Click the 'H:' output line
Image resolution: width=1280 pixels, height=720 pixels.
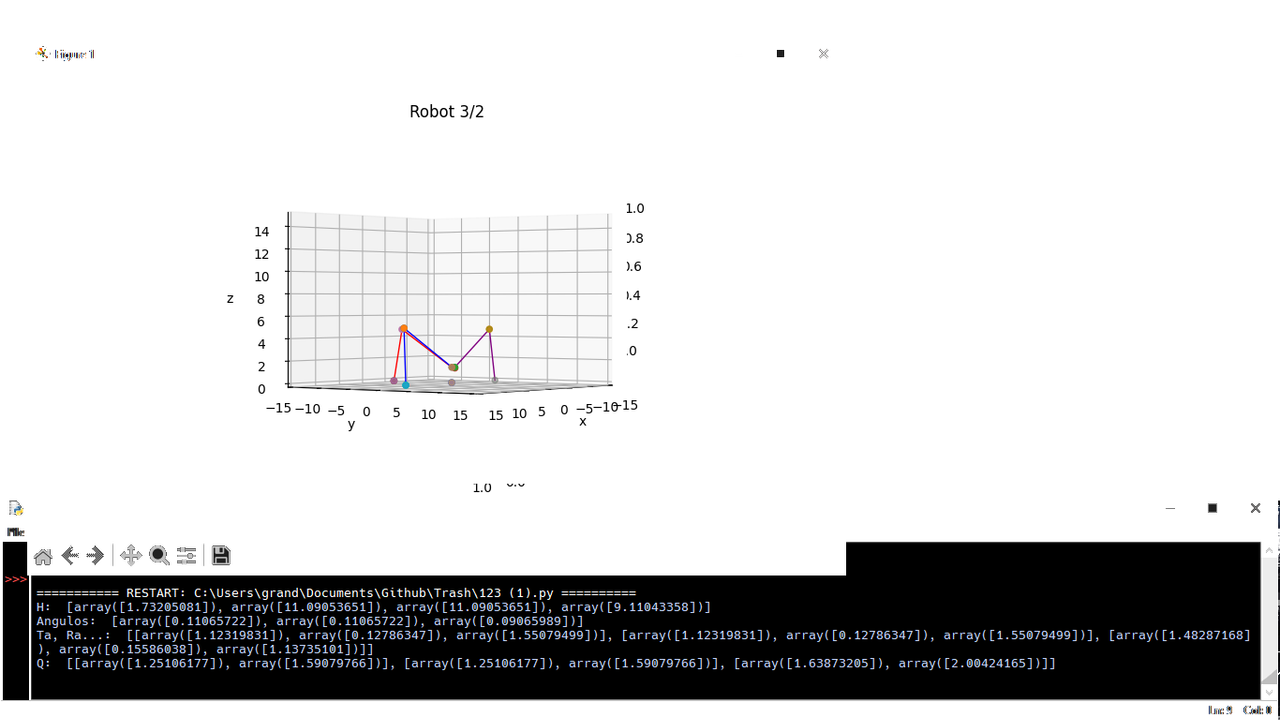(374, 607)
